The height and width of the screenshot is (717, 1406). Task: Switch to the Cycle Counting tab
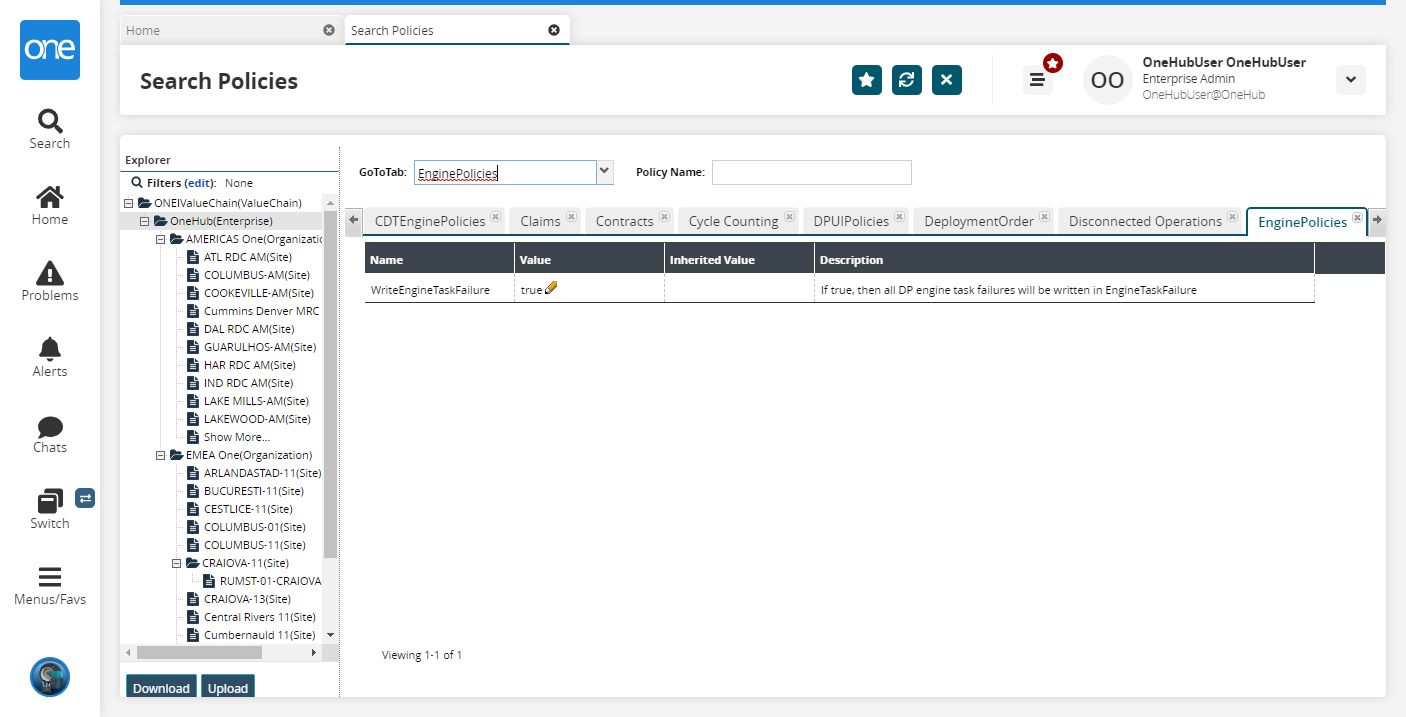(x=733, y=221)
